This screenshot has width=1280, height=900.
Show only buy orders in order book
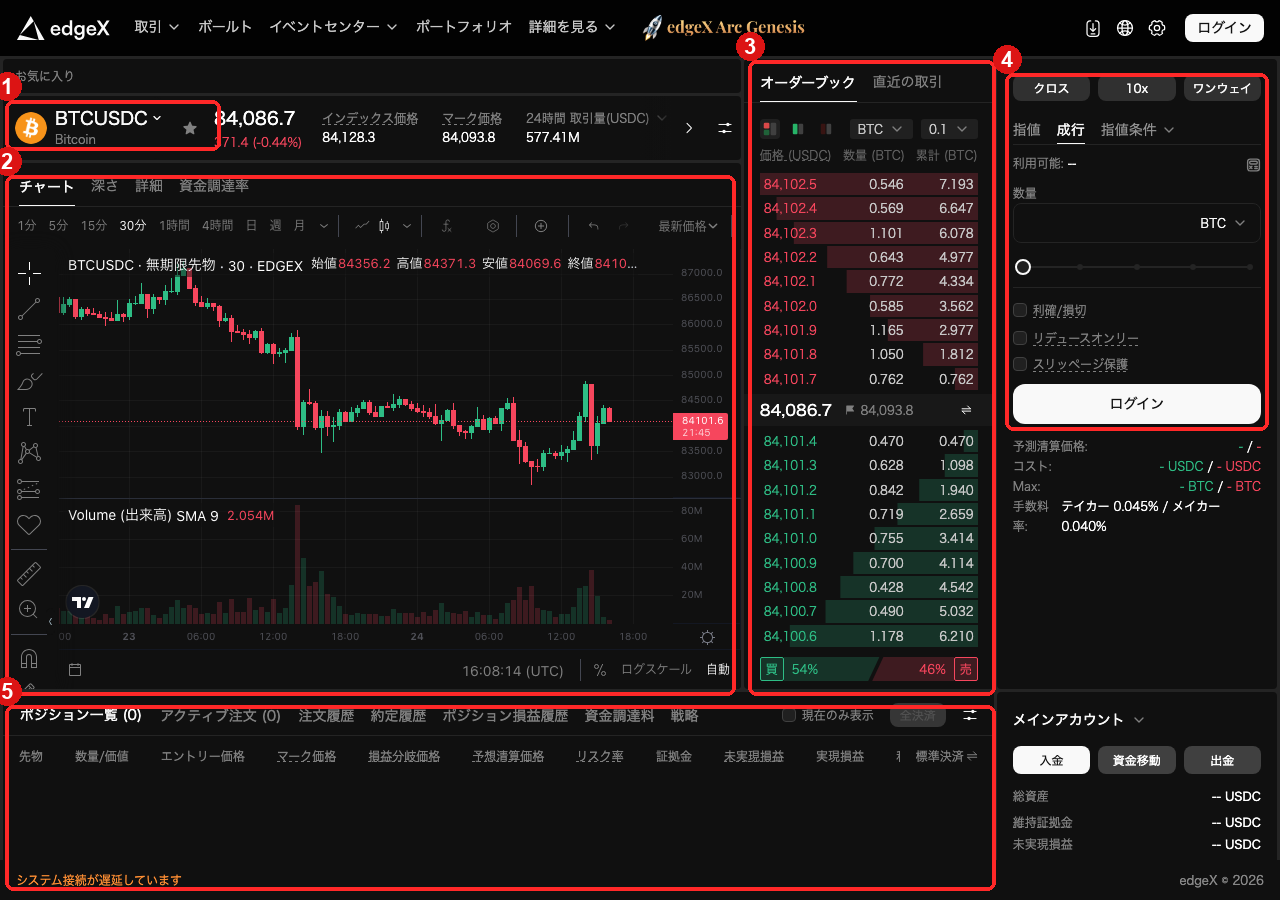coord(798,129)
